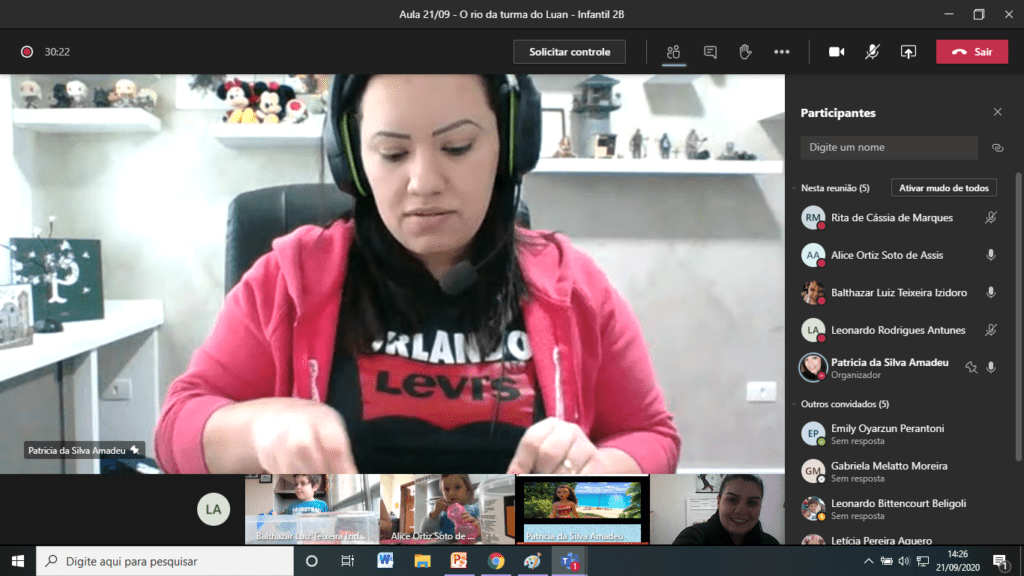The height and width of the screenshot is (576, 1024).
Task: Open the more actions ellipsis menu
Action: pyautogui.click(x=782, y=52)
